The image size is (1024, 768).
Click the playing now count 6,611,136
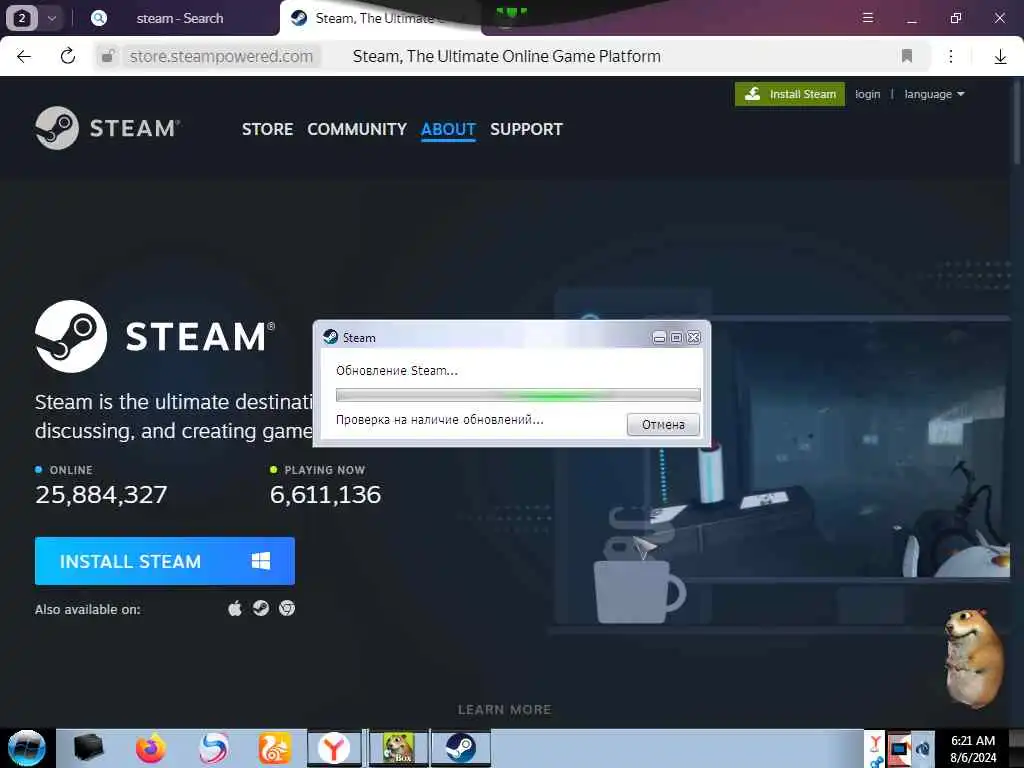(x=325, y=494)
